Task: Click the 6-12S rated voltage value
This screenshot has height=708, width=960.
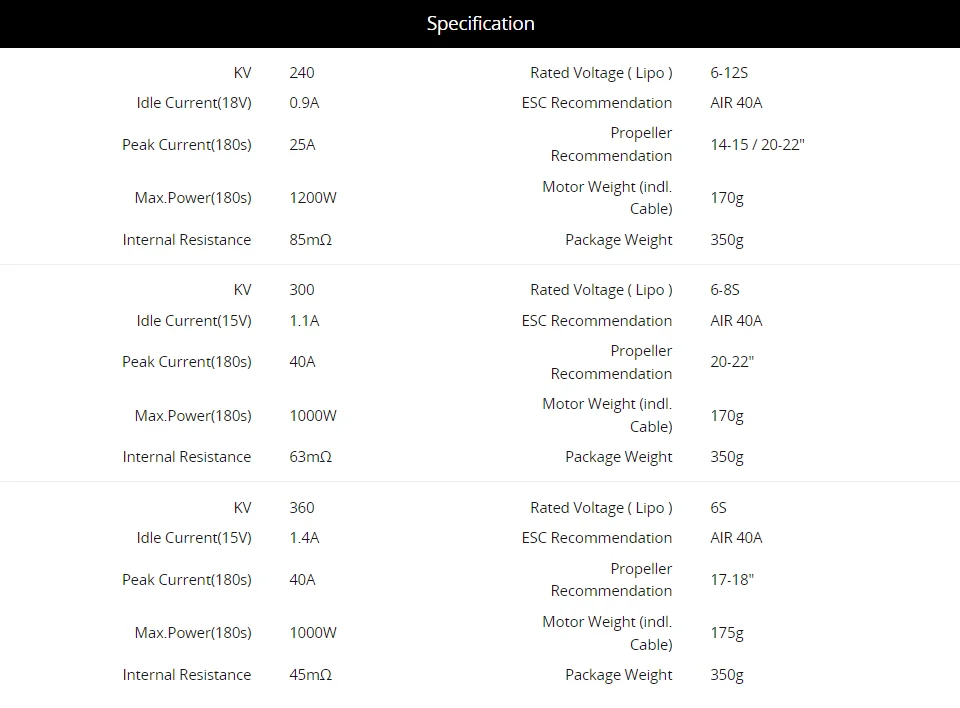Action: pyautogui.click(x=728, y=73)
